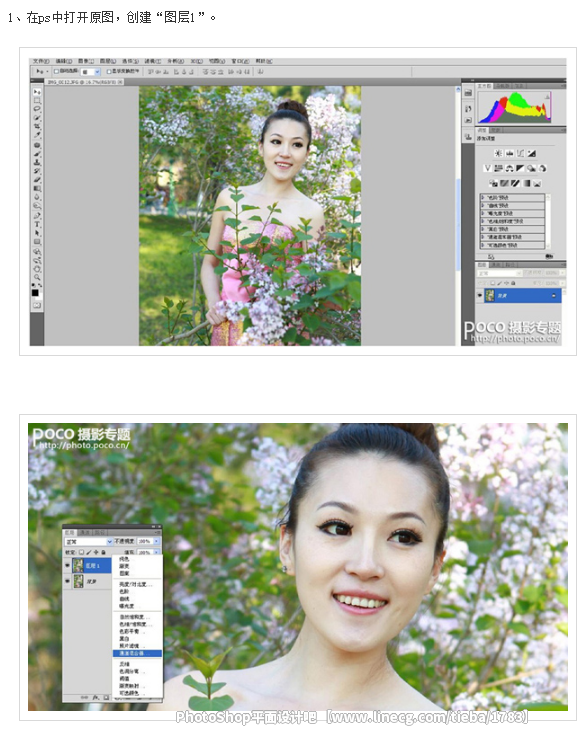Open 不透明度 arrow in floating Layers panel
The width and height of the screenshot is (584, 736).
(156, 541)
